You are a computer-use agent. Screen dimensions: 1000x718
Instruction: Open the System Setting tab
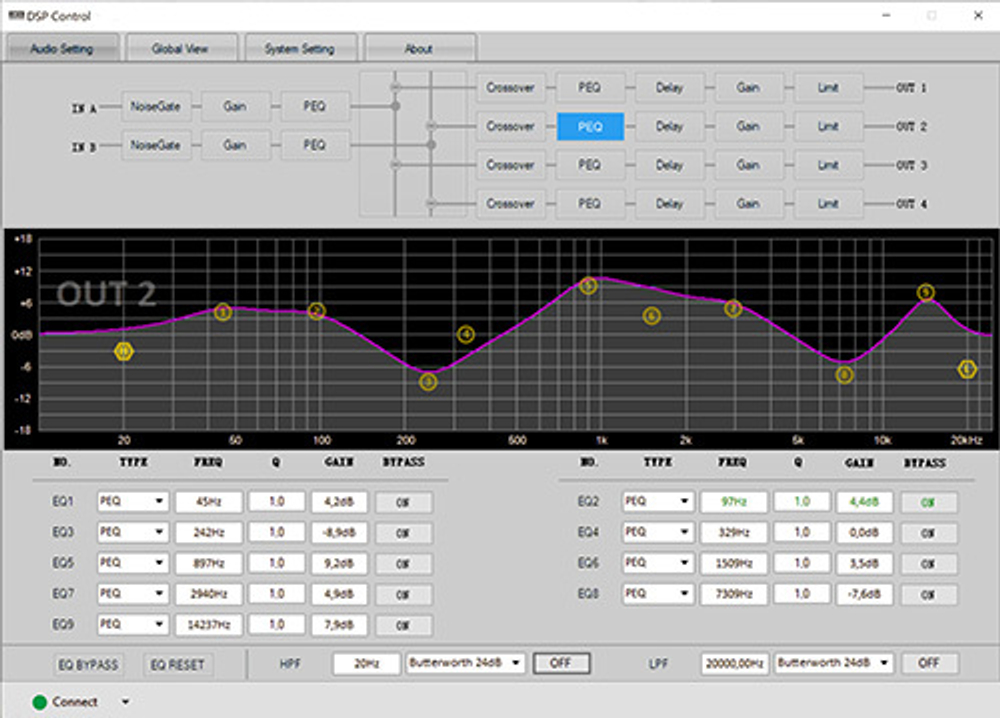pos(300,48)
